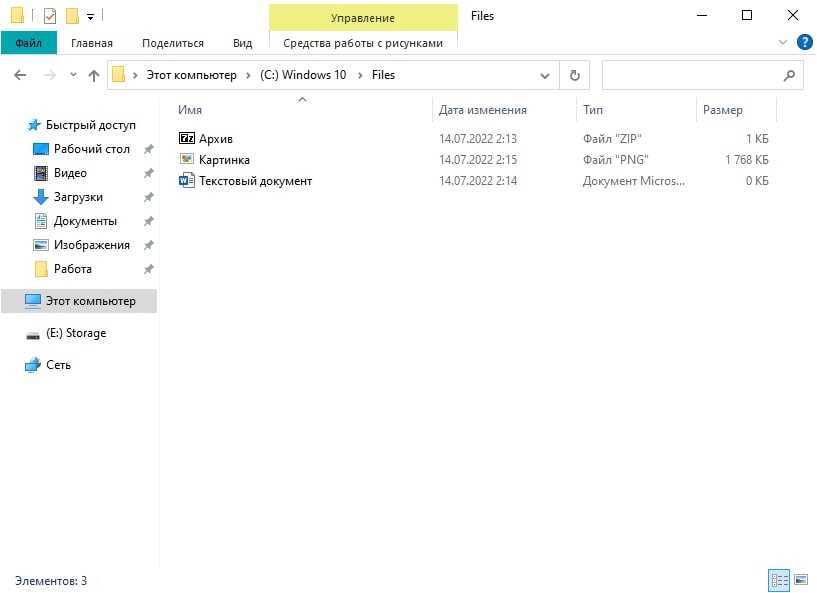This screenshot has height=593, width=817.
Task: Sort files by Дата изменения column header
Action: tap(482, 110)
